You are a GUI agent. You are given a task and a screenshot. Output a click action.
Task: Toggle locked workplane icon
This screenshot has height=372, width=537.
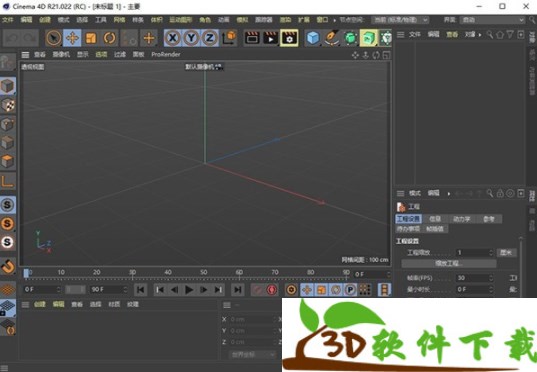point(8,308)
